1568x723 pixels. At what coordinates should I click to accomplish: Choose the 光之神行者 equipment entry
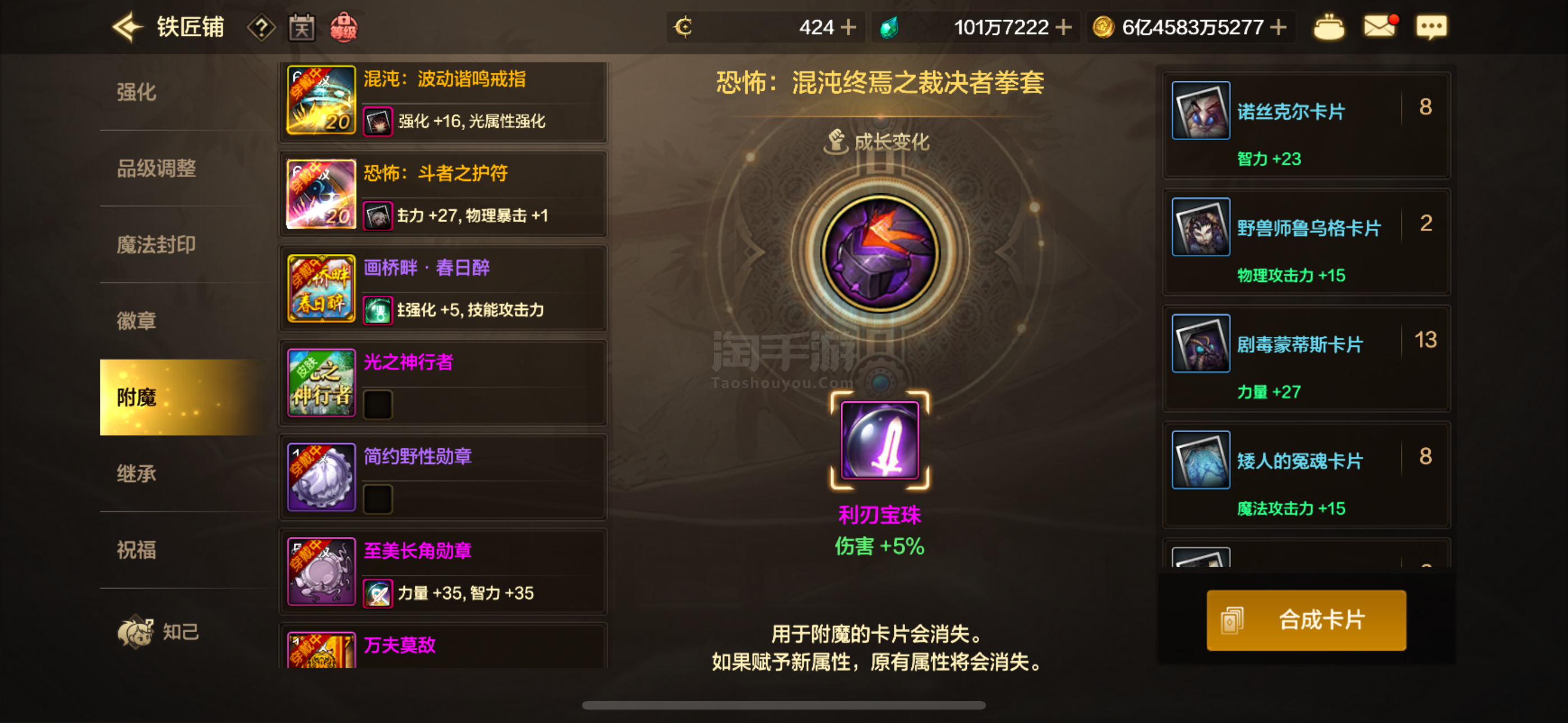(443, 383)
